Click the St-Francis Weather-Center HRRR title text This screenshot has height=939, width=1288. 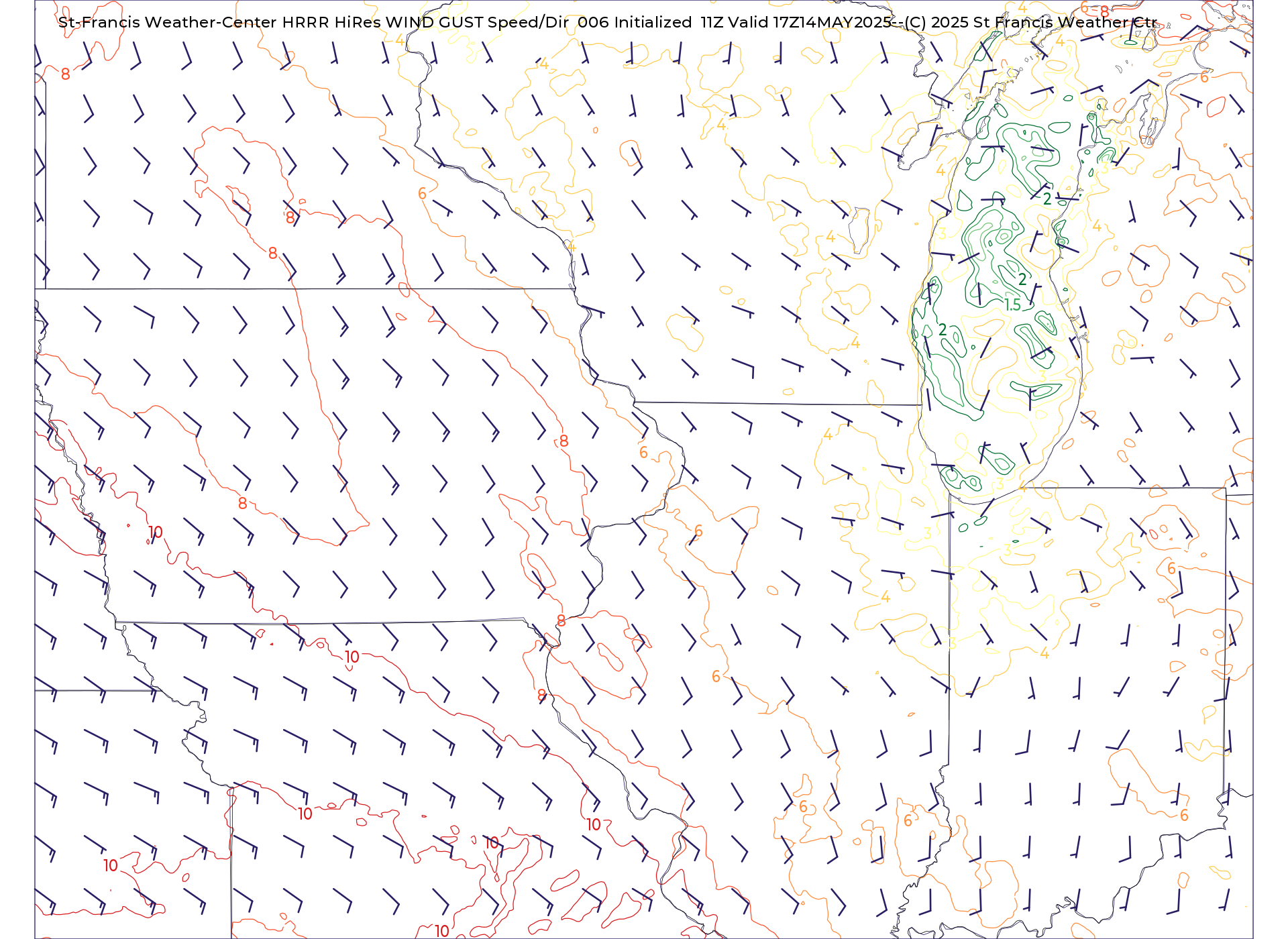(607, 22)
